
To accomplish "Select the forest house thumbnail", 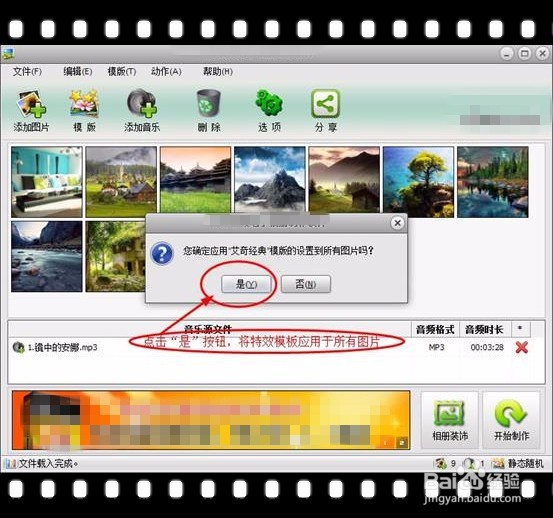I will pyautogui.click(x=115, y=256).
